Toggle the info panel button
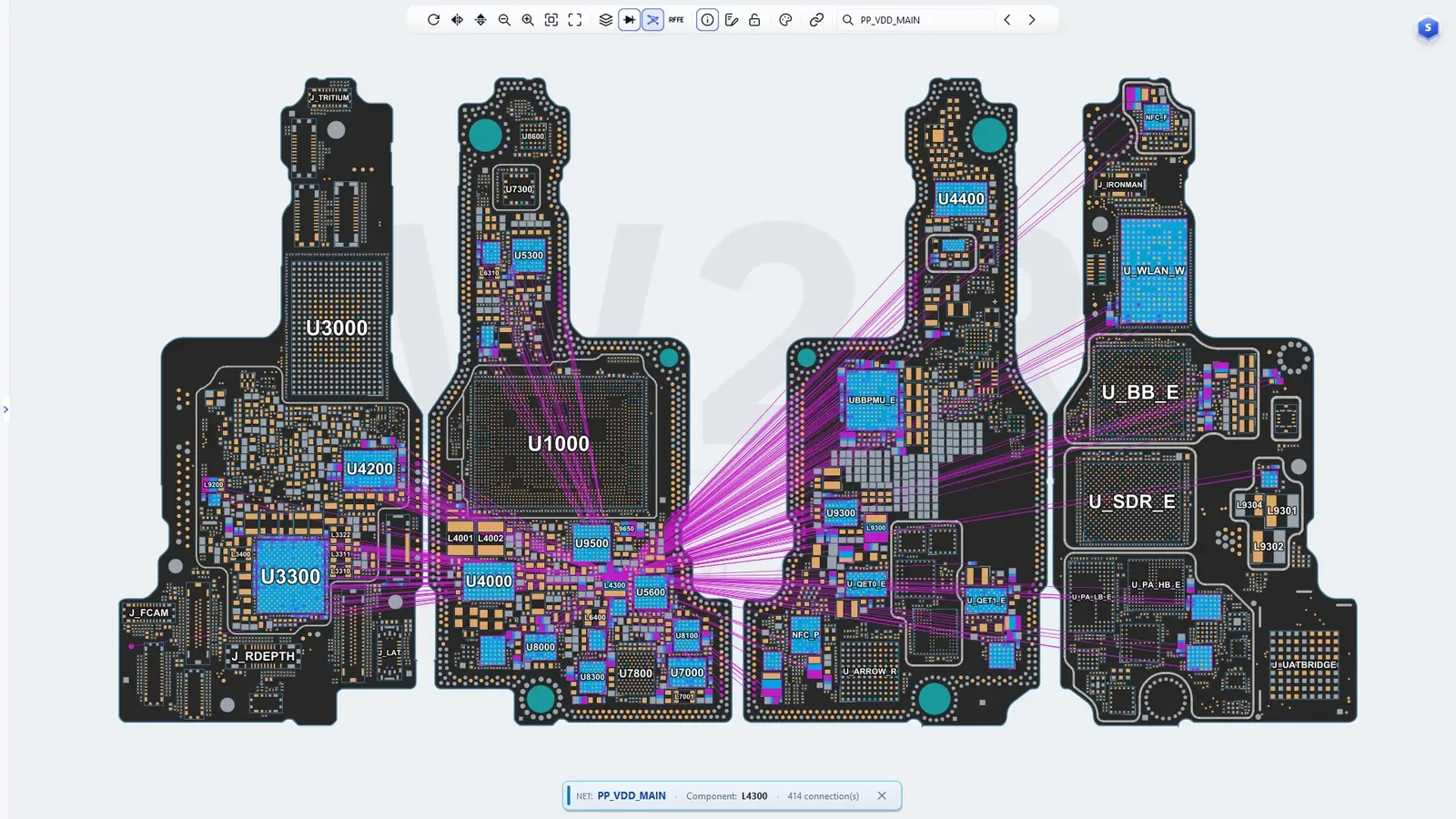Image resolution: width=1456 pixels, height=819 pixels. coord(707,19)
